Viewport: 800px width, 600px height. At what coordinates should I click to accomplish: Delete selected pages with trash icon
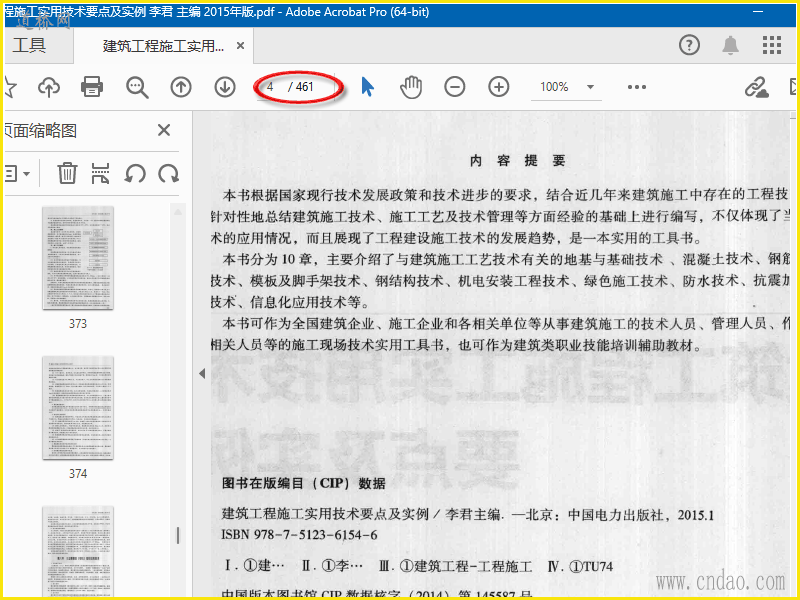[x=67, y=173]
